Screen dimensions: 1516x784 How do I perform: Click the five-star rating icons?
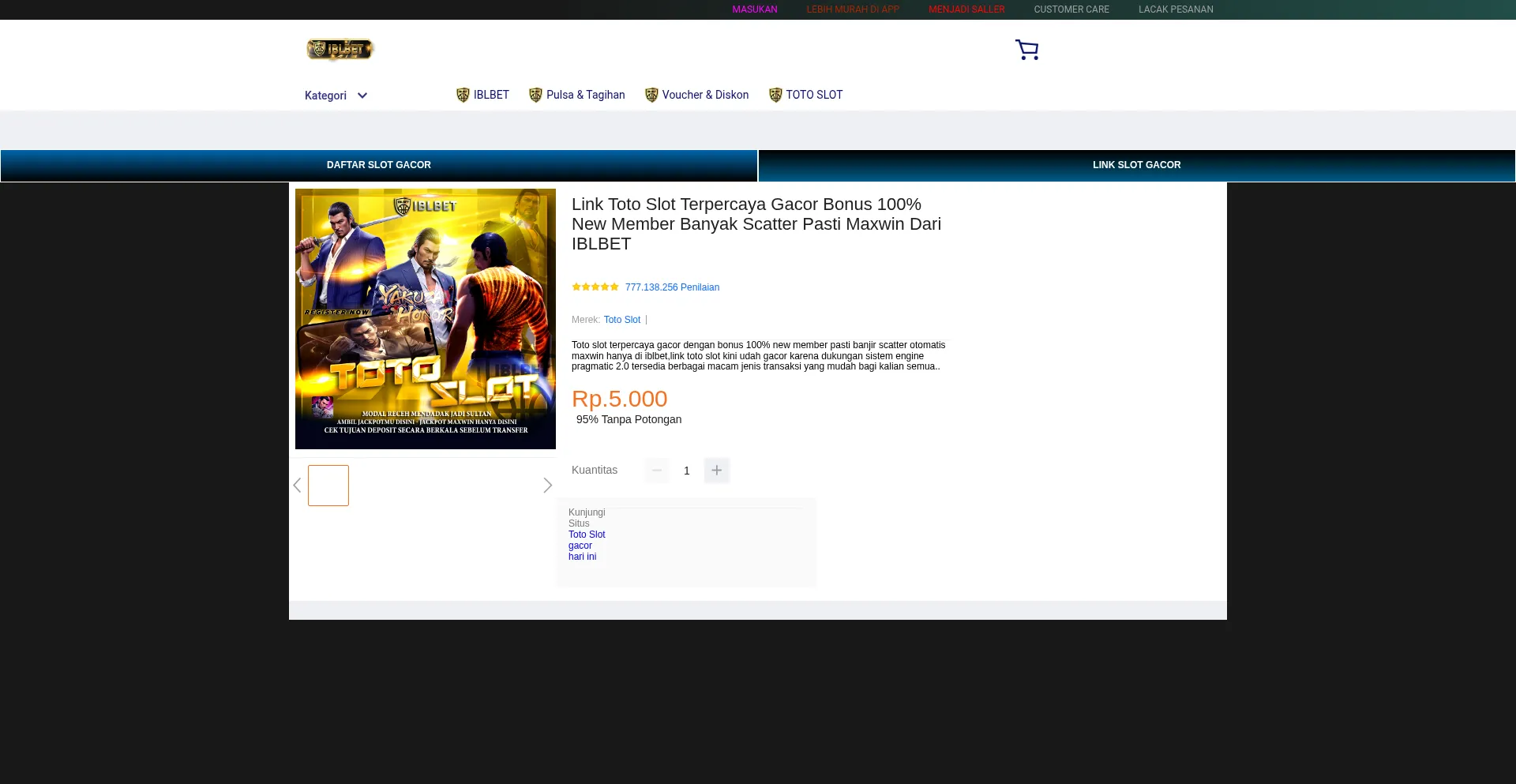595,287
